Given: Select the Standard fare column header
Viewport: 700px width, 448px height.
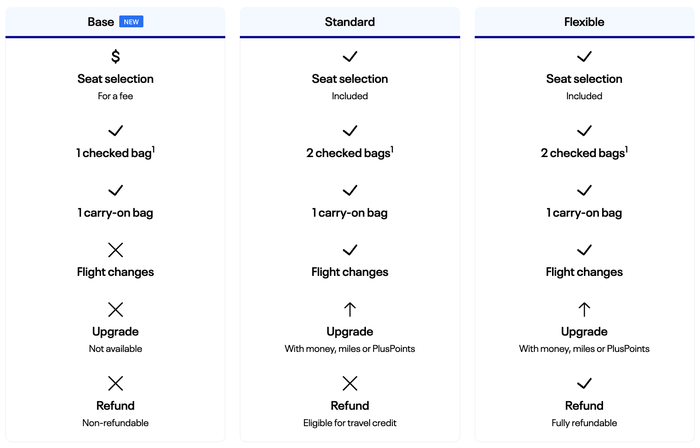Looking at the screenshot, I should click(x=350, y=22).
